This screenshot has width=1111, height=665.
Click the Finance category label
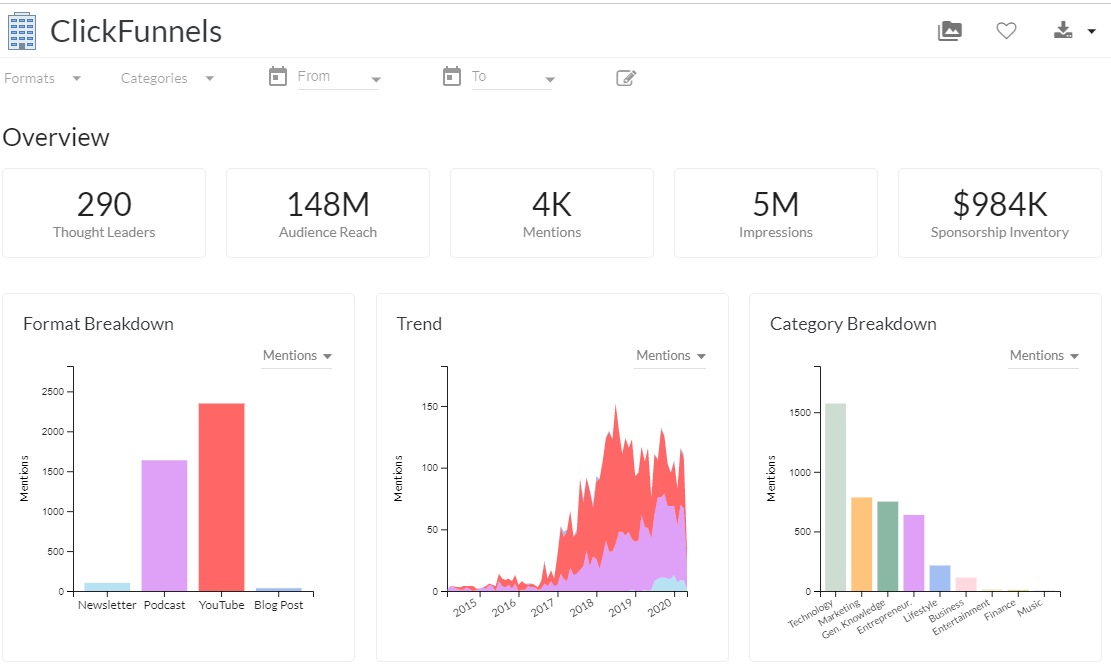tap(1000, 609)
